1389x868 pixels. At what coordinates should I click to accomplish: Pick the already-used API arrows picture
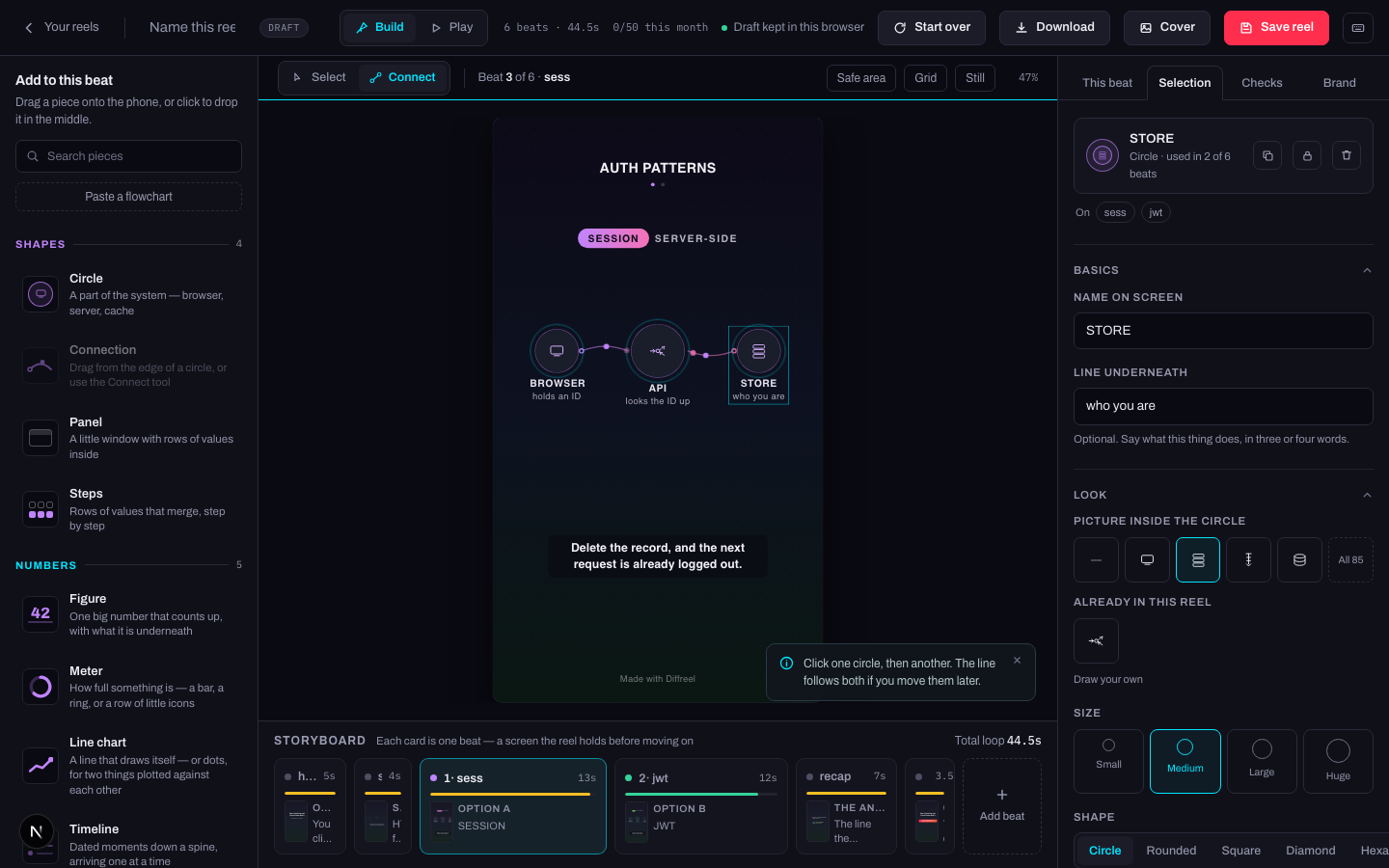point(1096,640)
